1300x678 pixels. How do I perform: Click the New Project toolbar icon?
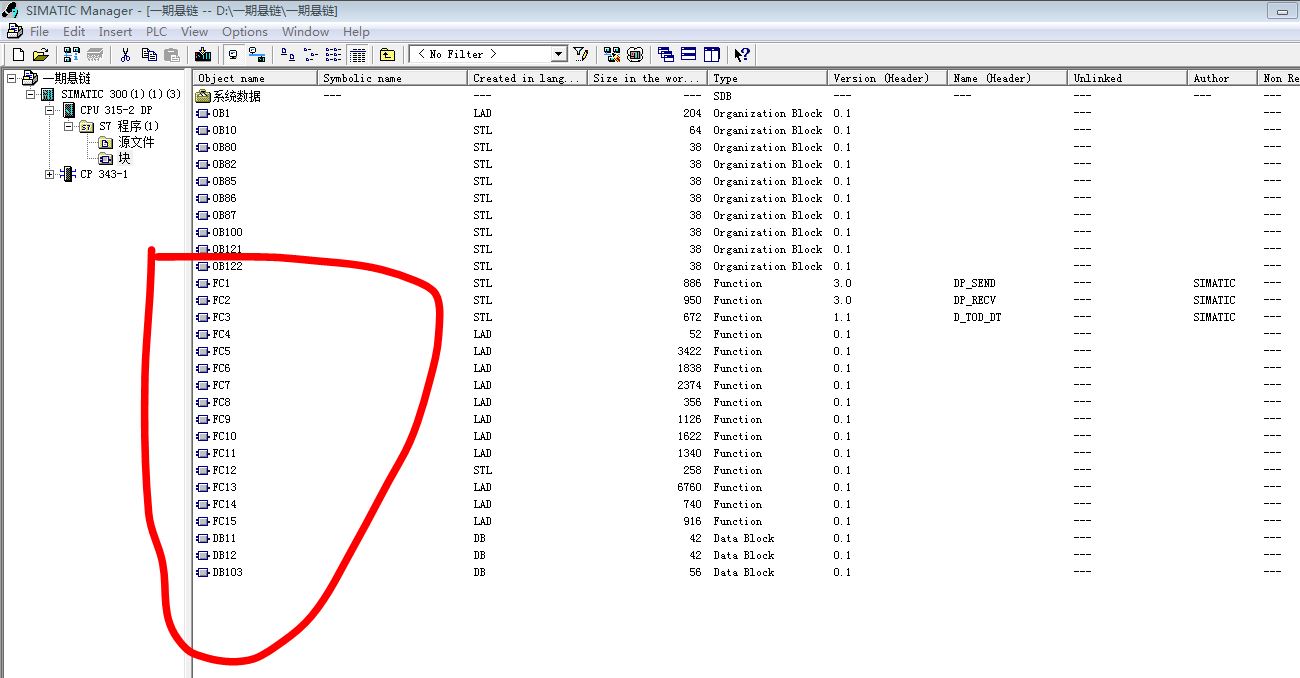(x=18, y=55)
